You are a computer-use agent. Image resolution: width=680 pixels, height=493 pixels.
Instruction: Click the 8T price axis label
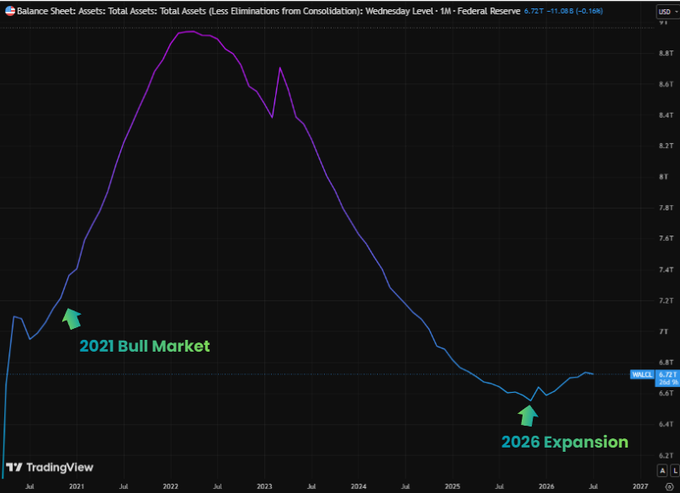(664, 177)
